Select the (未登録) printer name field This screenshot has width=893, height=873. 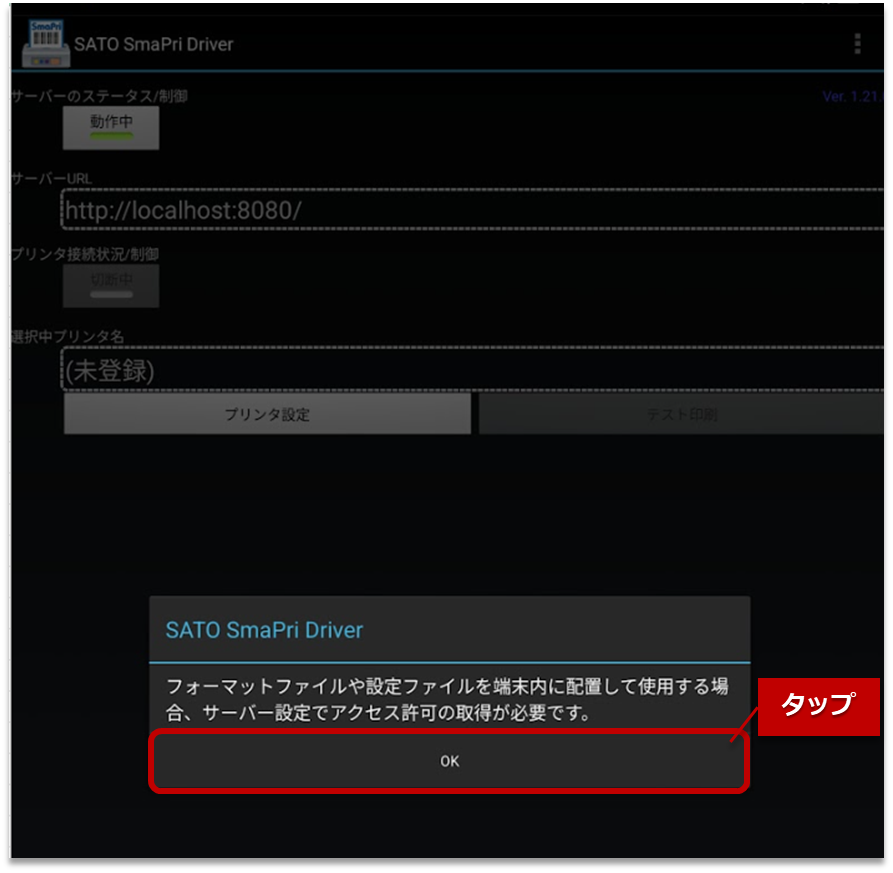473,368
